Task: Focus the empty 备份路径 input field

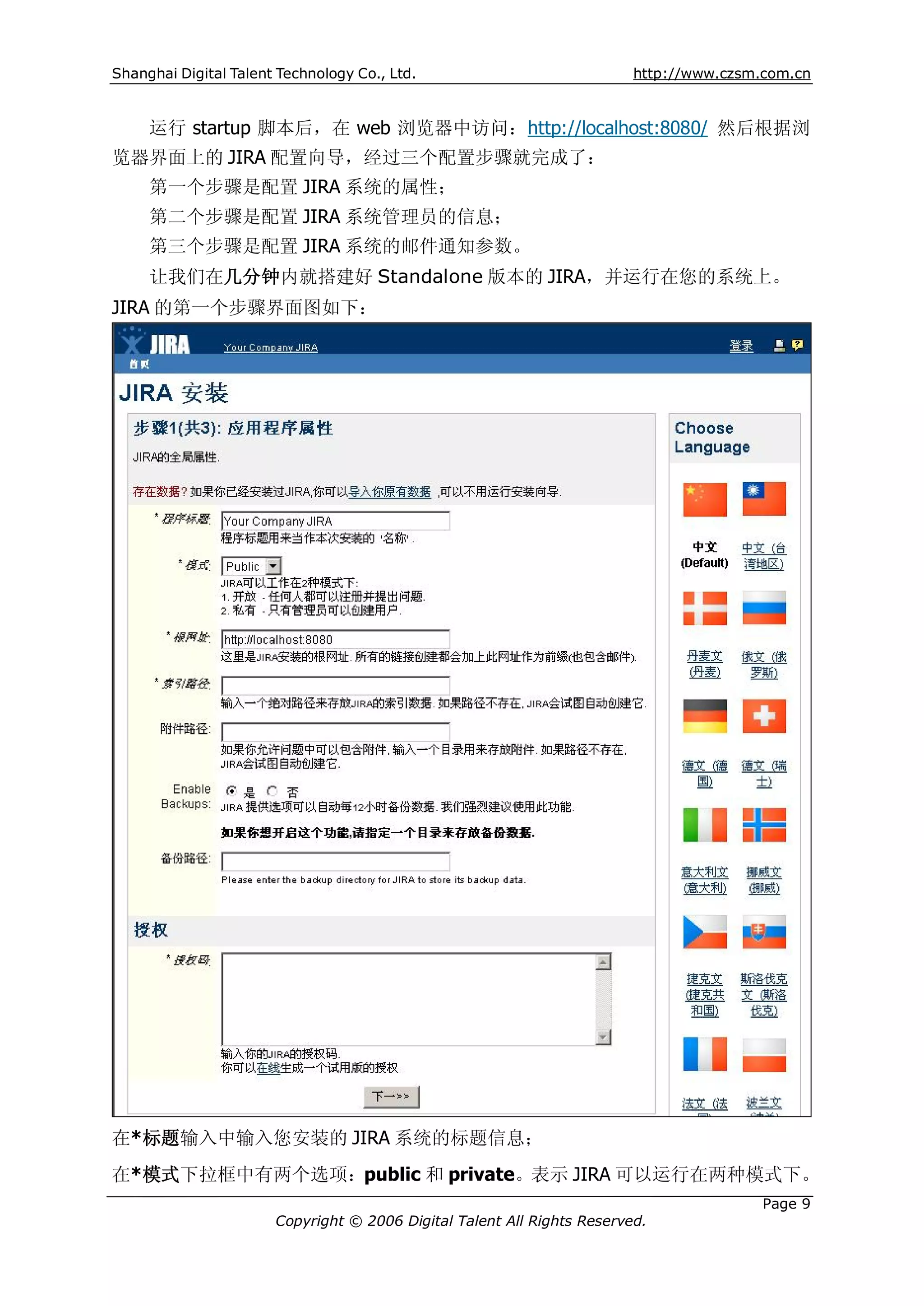Action: click(x=336, y=861)
